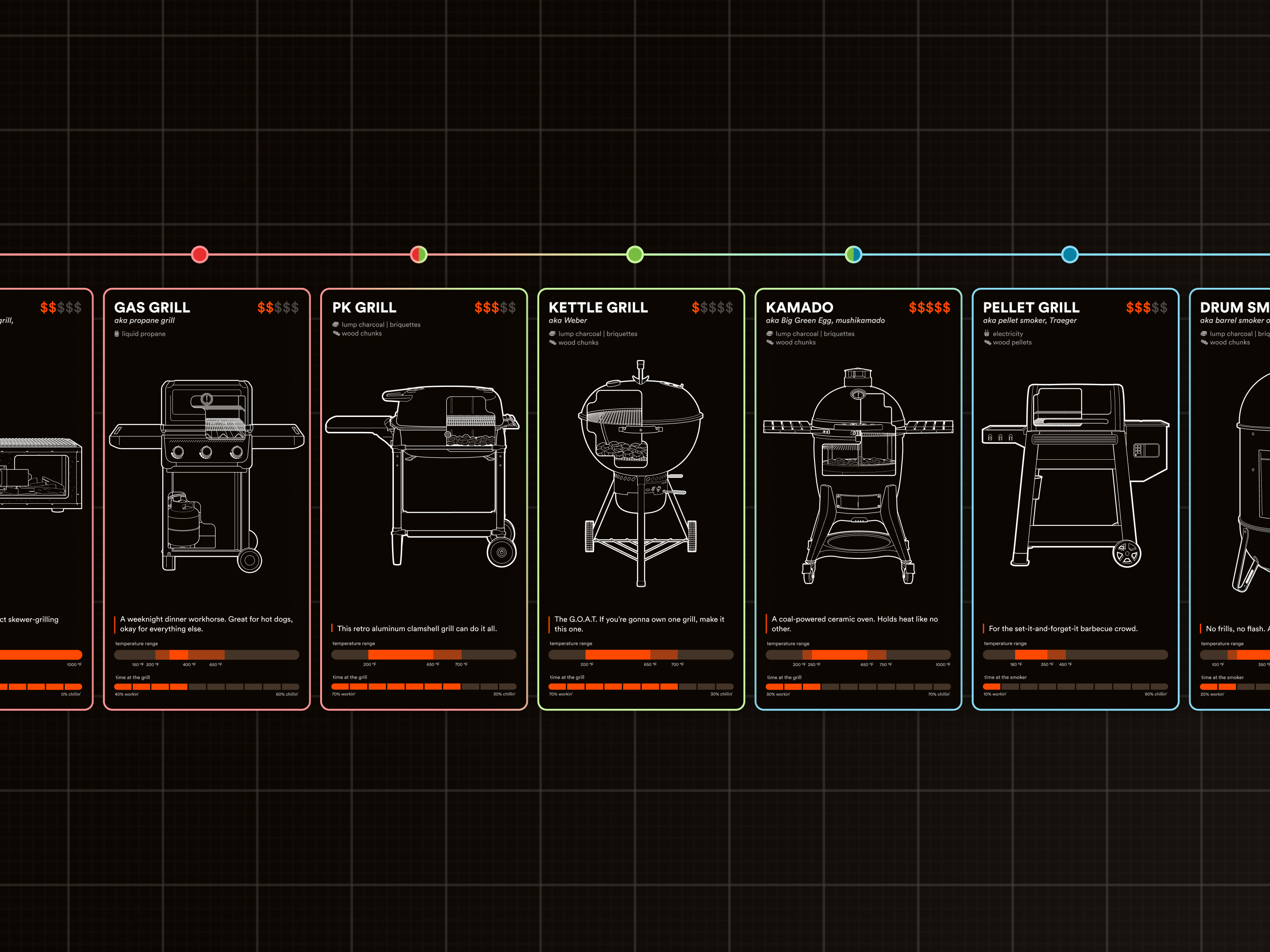Click the partially visible DRUM SM title
Viewport: 1270px width, 952px height.
(1235, 308)
